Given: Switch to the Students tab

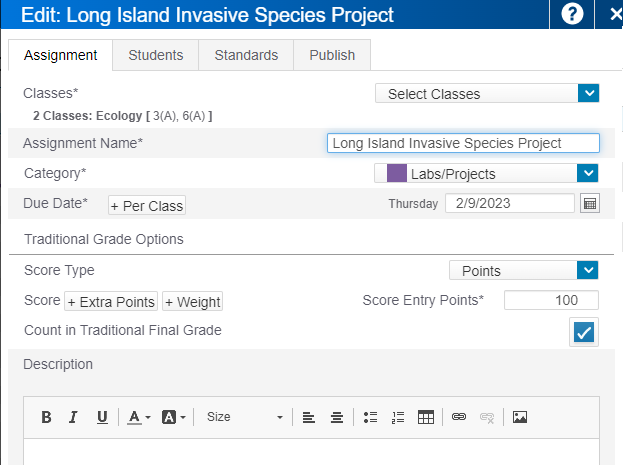Looking at the screenshot, I should 155,55.
